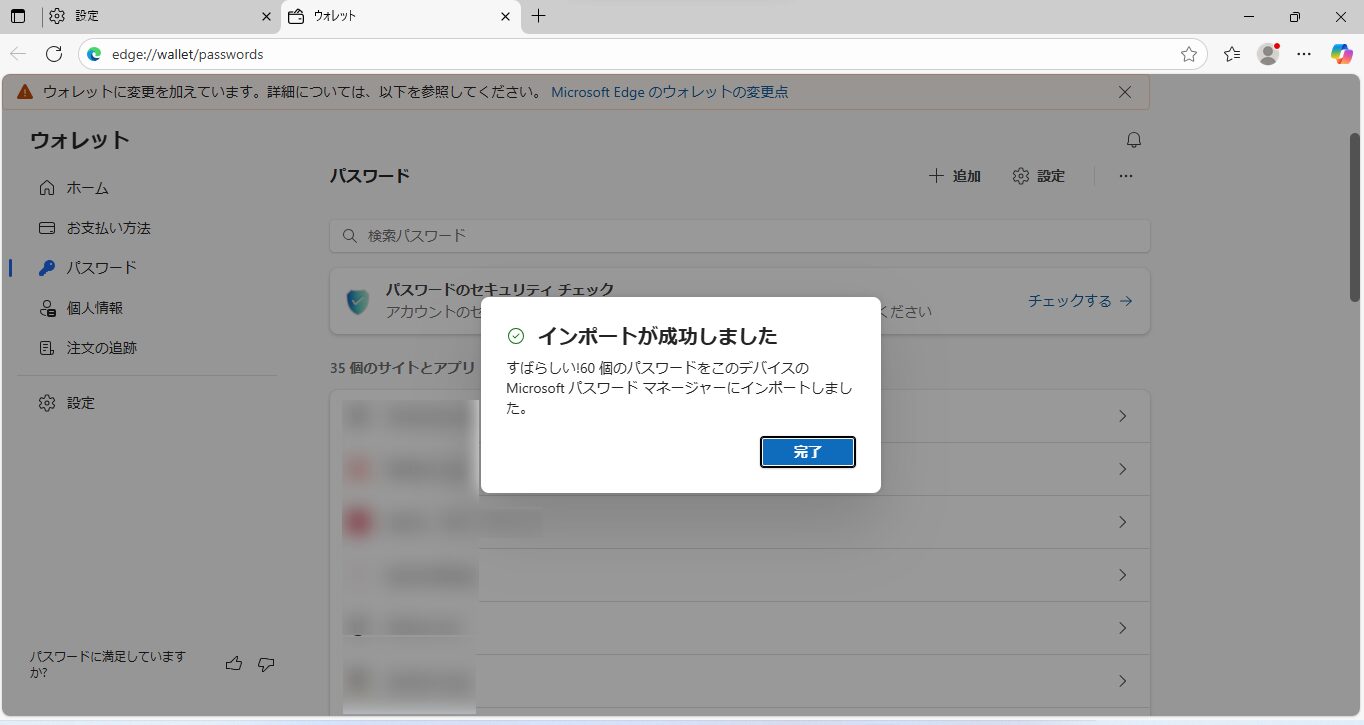
Task: Open 設定 in the wallet sidebar
Action: (147, 403)
